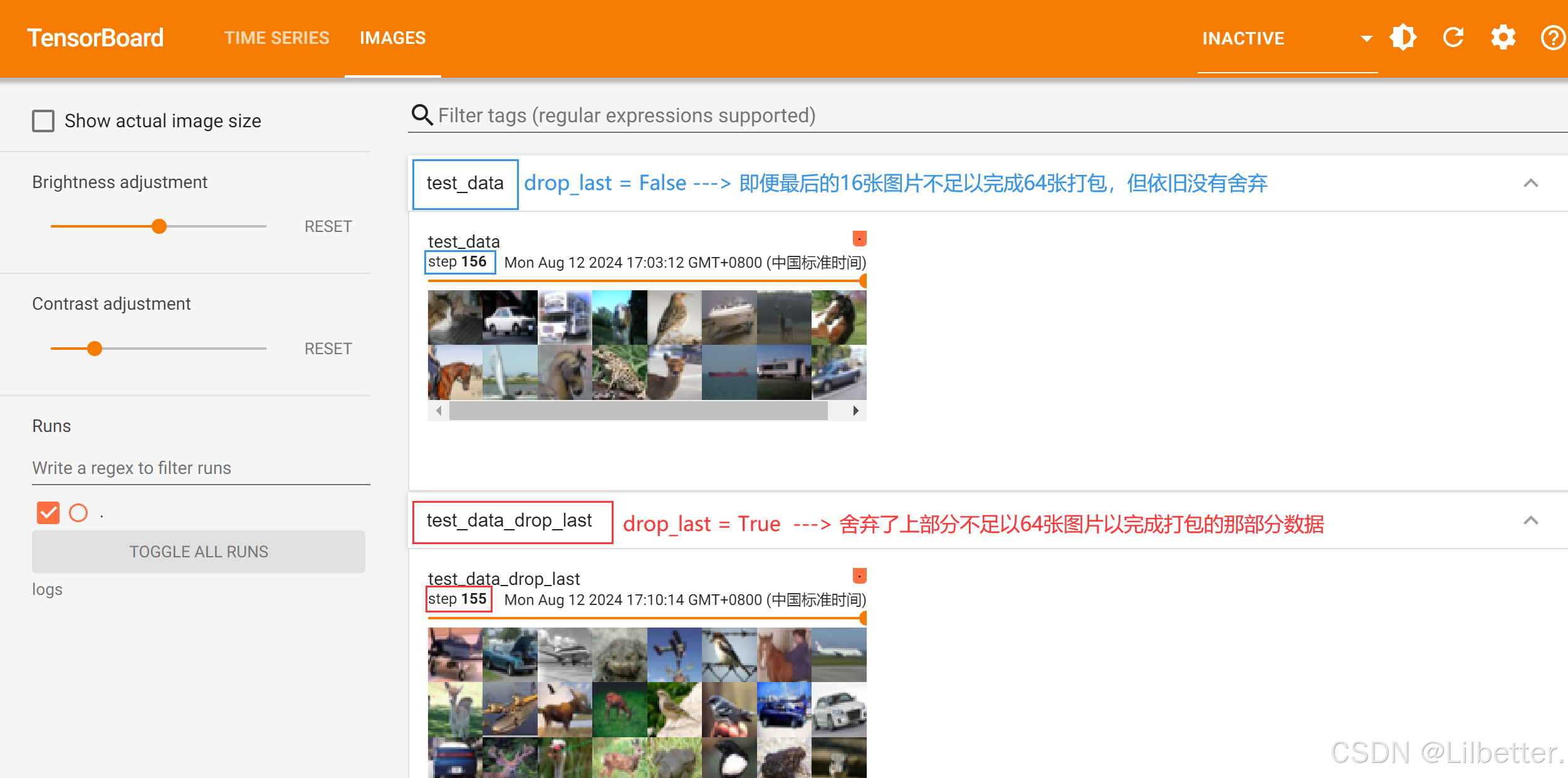Collapse the test_data section chevron
The image size is (1568, 778).
point(1530,183)
